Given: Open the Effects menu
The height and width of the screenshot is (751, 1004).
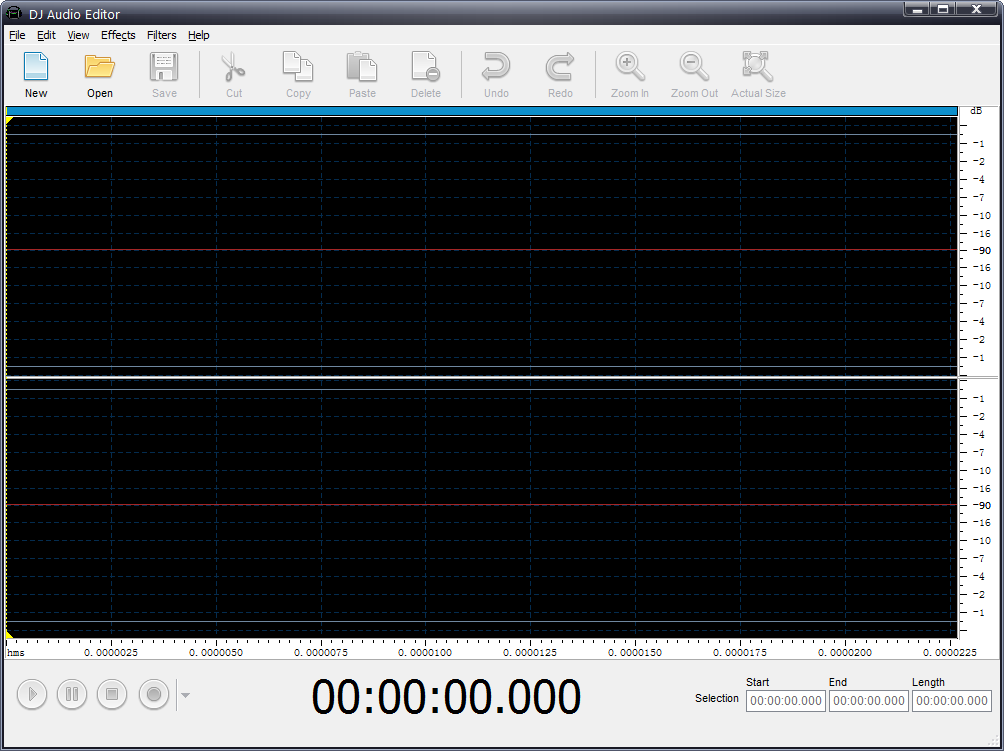Looking at the screenshot, I should coord(118,35).
